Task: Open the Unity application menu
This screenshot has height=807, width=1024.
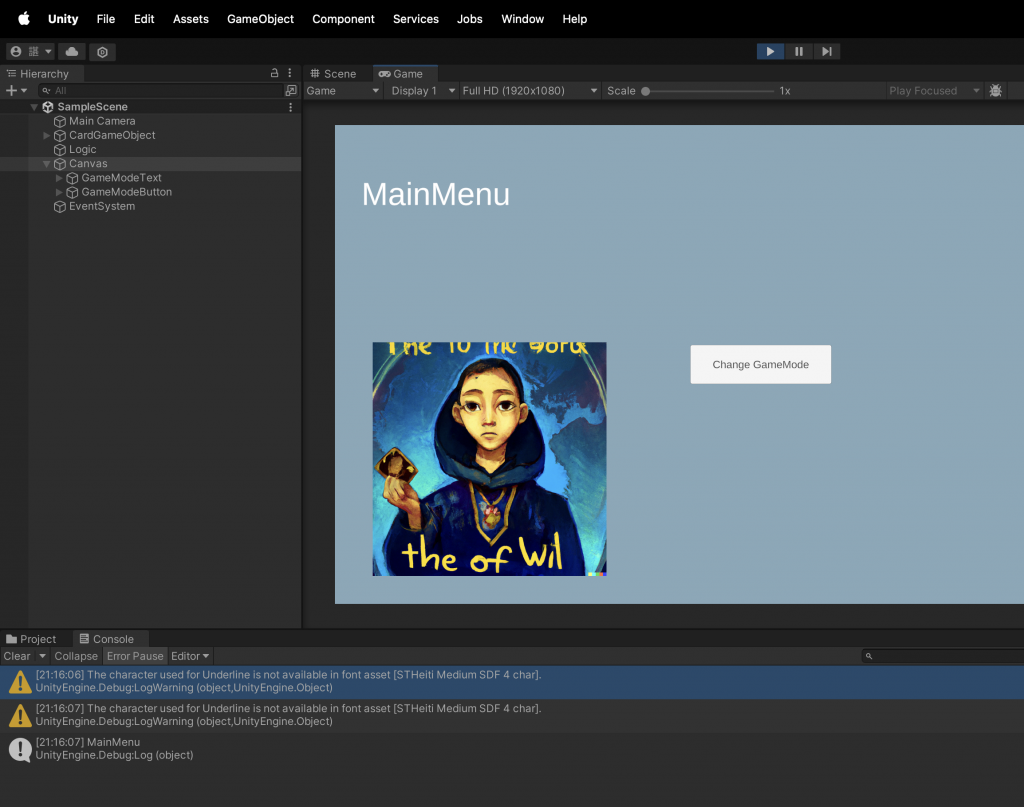Action: pos(63,19)
